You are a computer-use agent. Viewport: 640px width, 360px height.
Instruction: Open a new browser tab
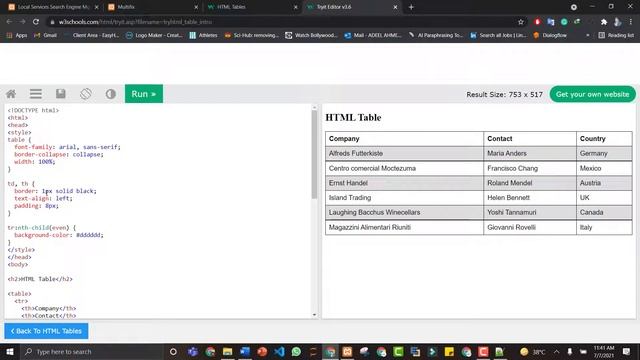(x=411, y=7)
